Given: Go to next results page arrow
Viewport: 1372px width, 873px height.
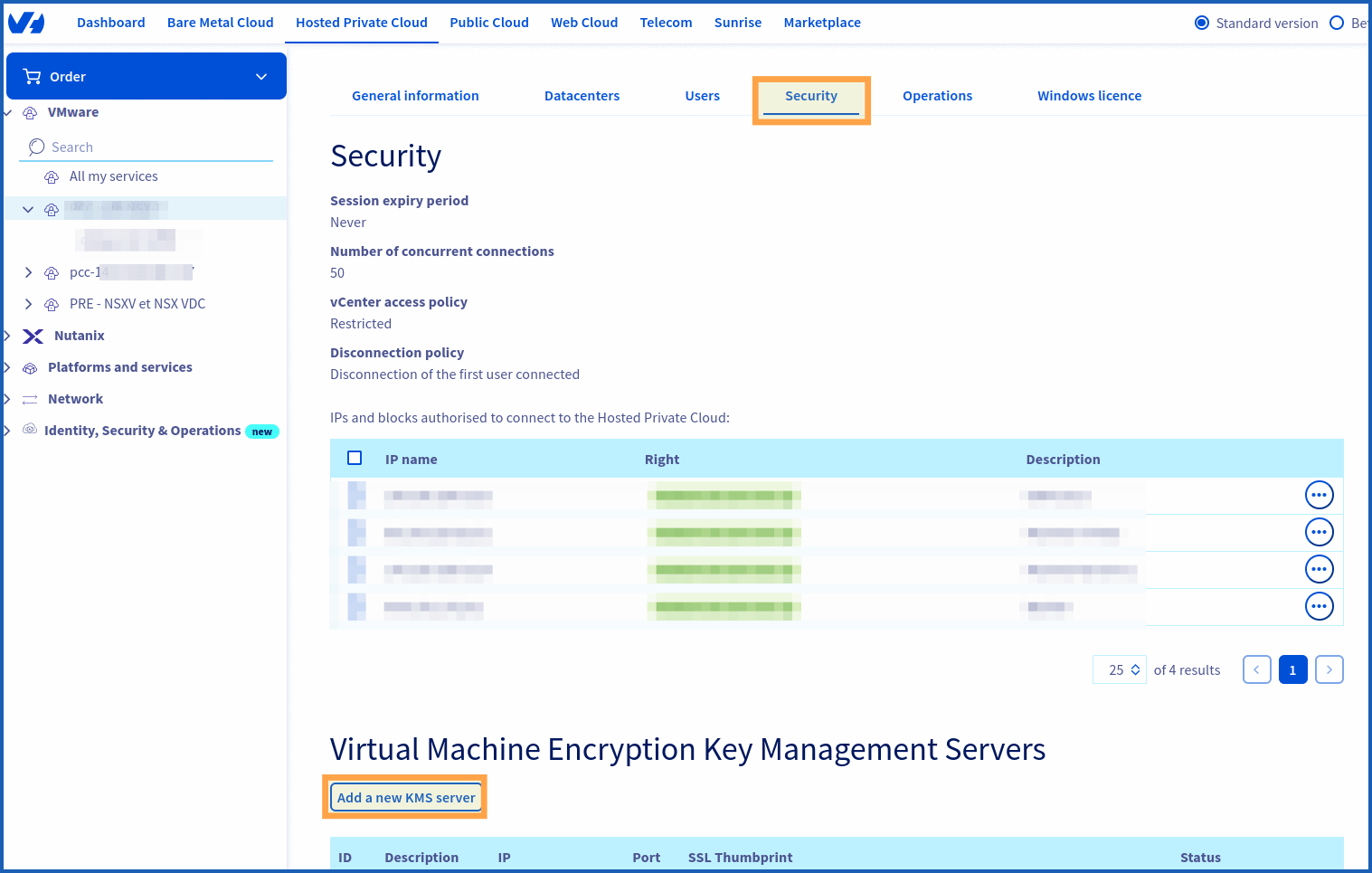Looking at the screenshot, I should tap(1329, 669).
